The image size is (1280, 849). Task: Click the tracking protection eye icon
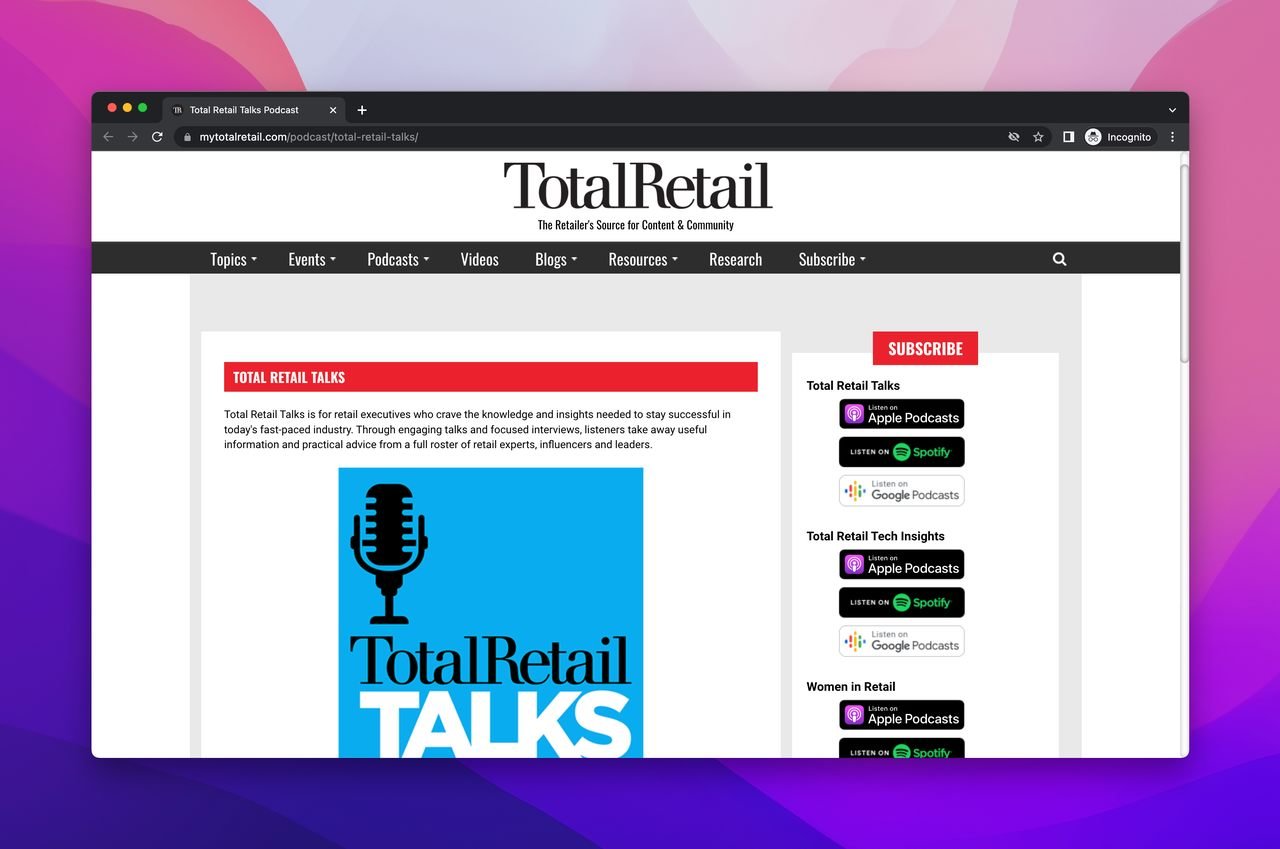pyautogui.click(x=1013, y=137)
